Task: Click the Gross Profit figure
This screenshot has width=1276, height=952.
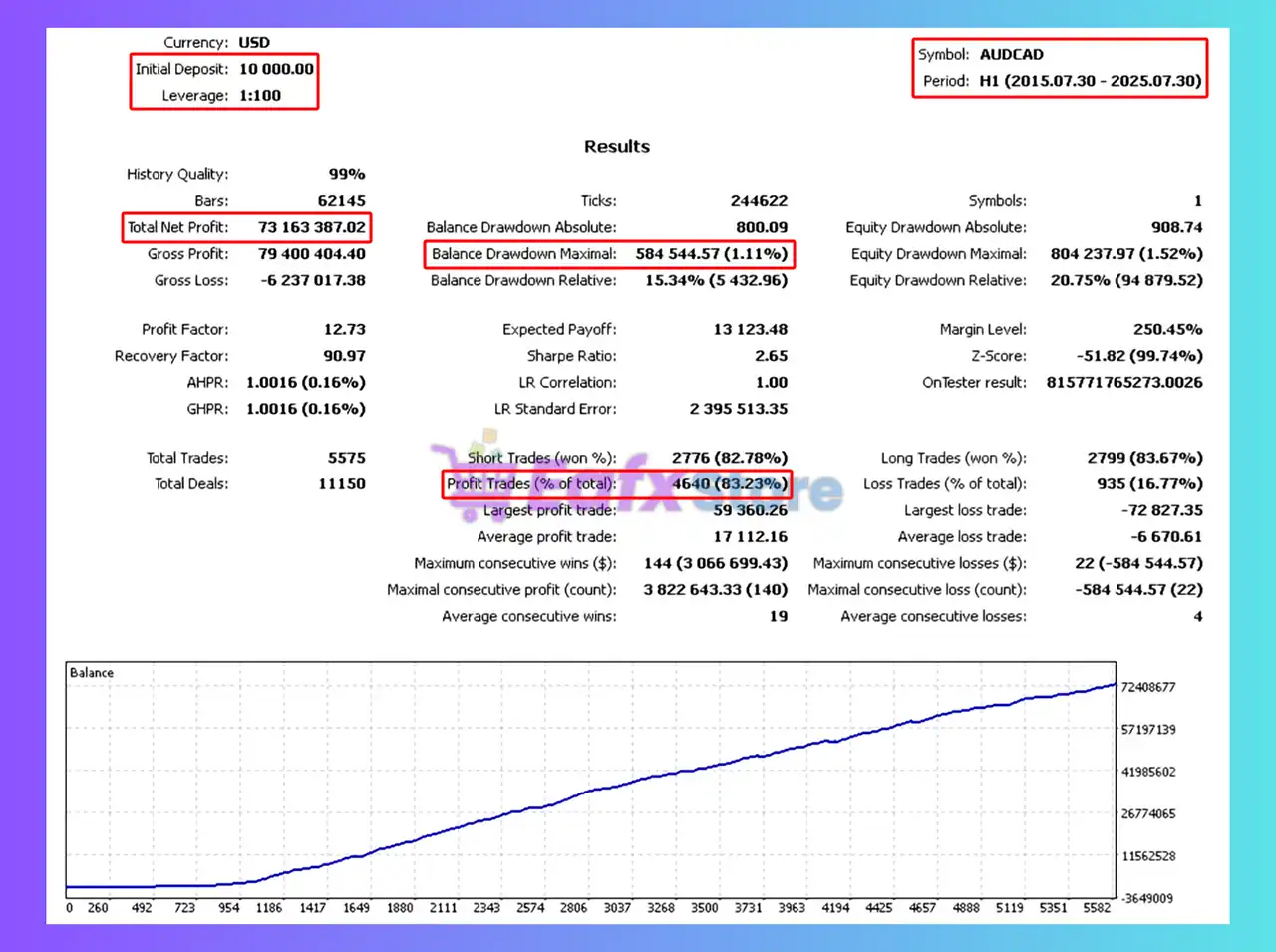Action: 311,254
